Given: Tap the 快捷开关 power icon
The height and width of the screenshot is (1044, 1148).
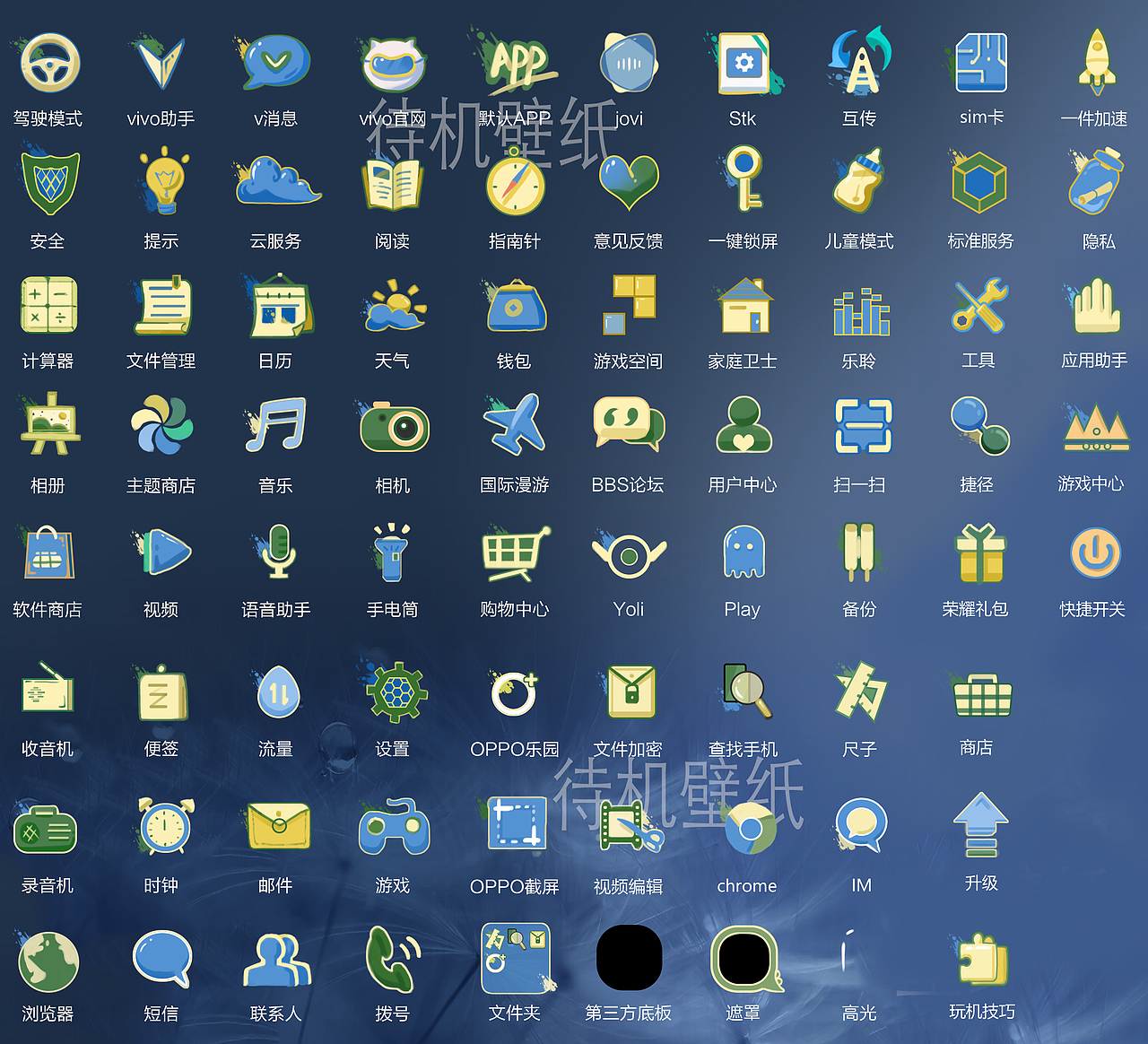Looking at the screenshot, I should [1096, 552].
